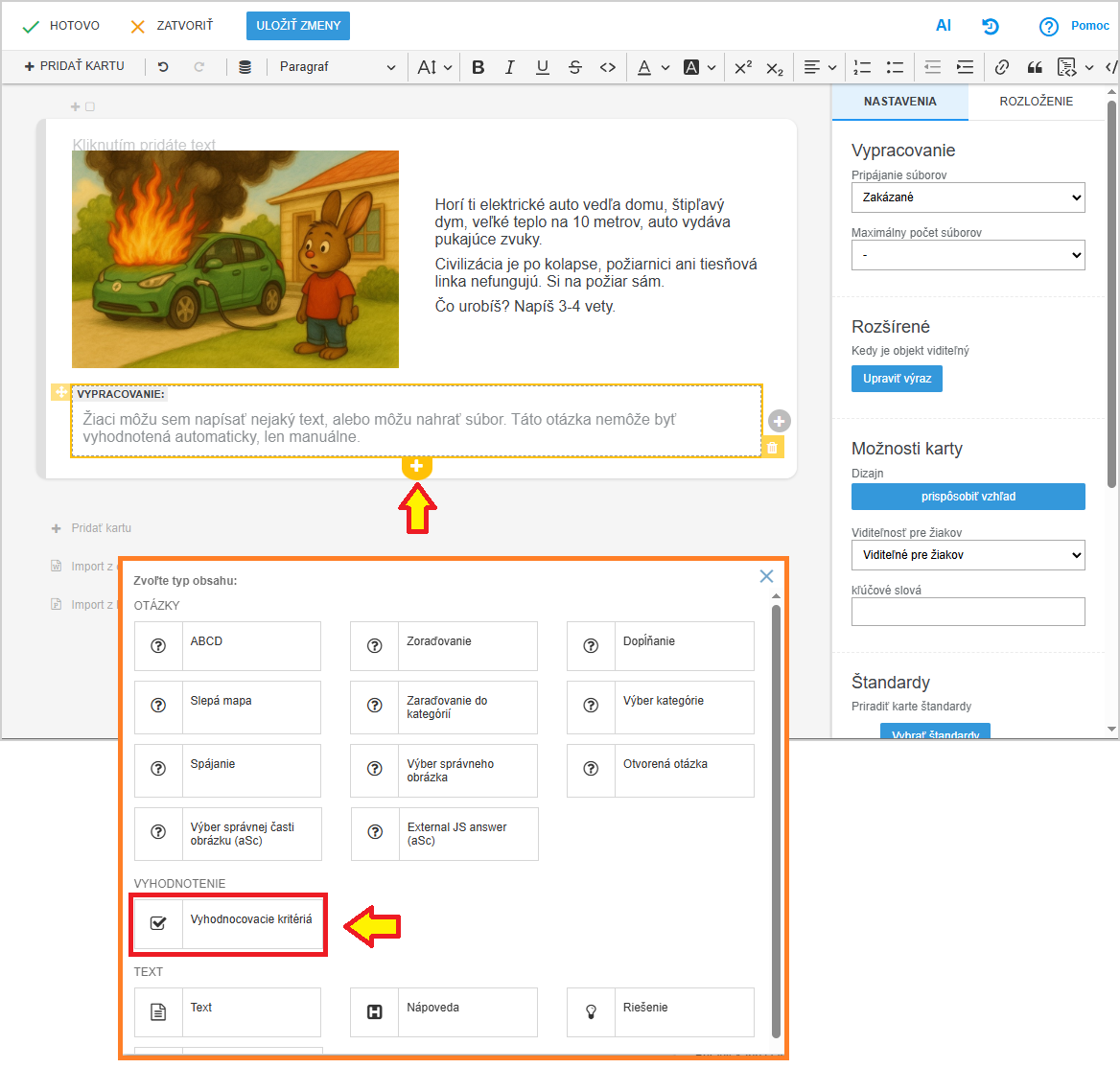Click Pridať kartu link below card
Screen dimensions: 1120x1068
(91, 528)
